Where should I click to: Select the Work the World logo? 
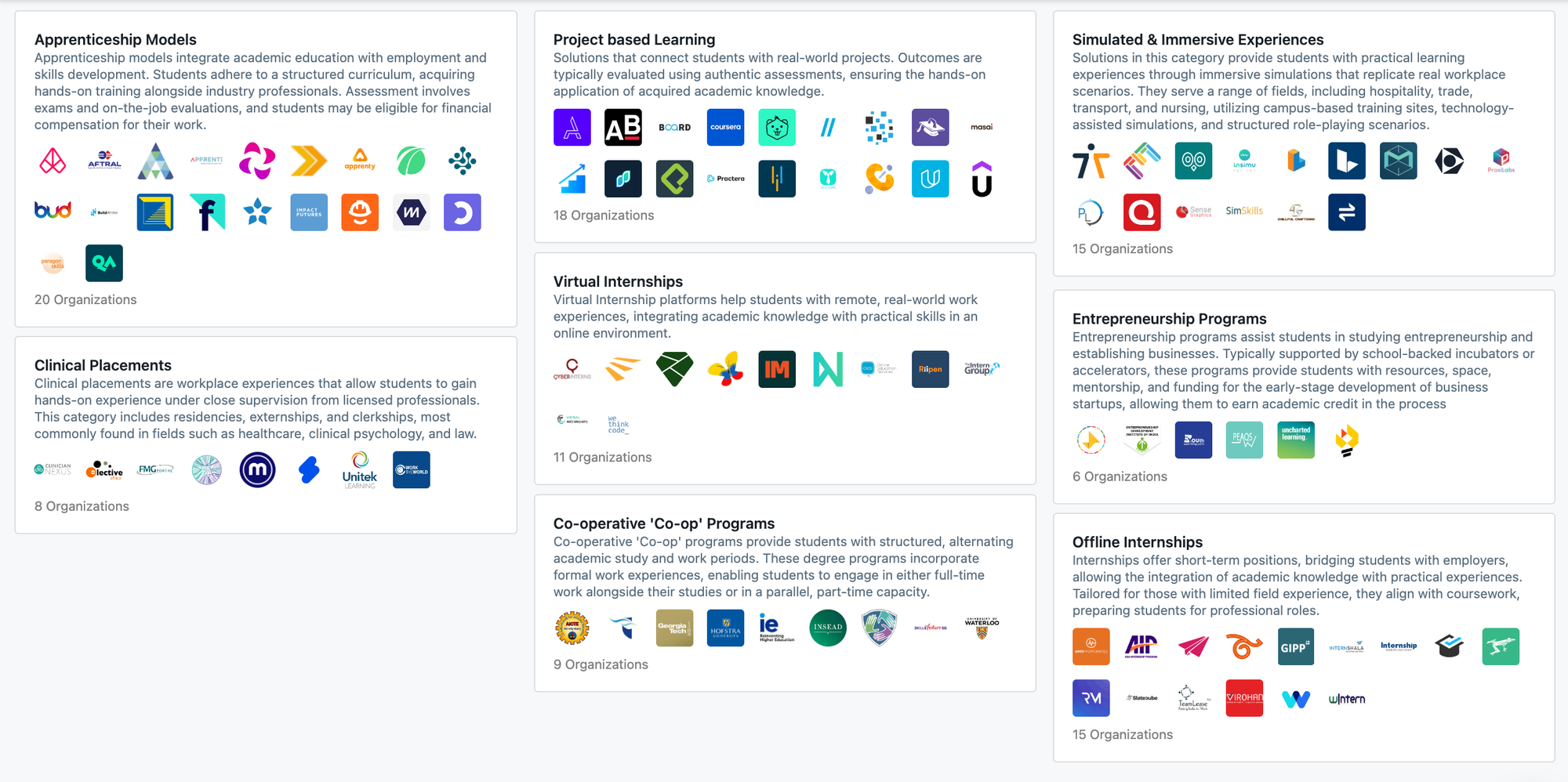click(x=412, y=470)
